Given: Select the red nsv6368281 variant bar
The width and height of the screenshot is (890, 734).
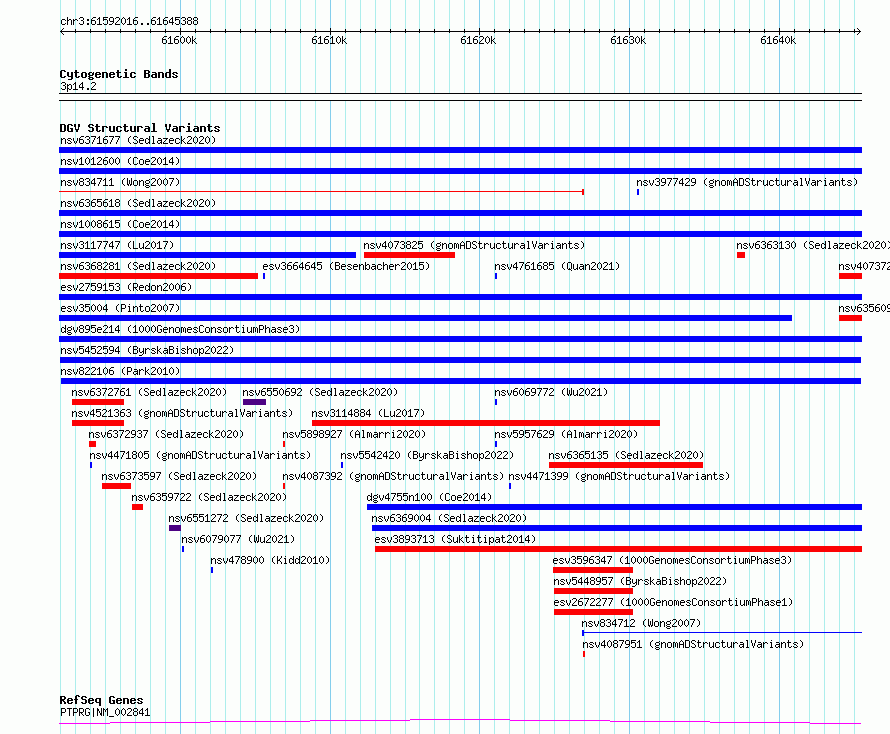Looking at the screenshot, I should [x=158, y=276].
